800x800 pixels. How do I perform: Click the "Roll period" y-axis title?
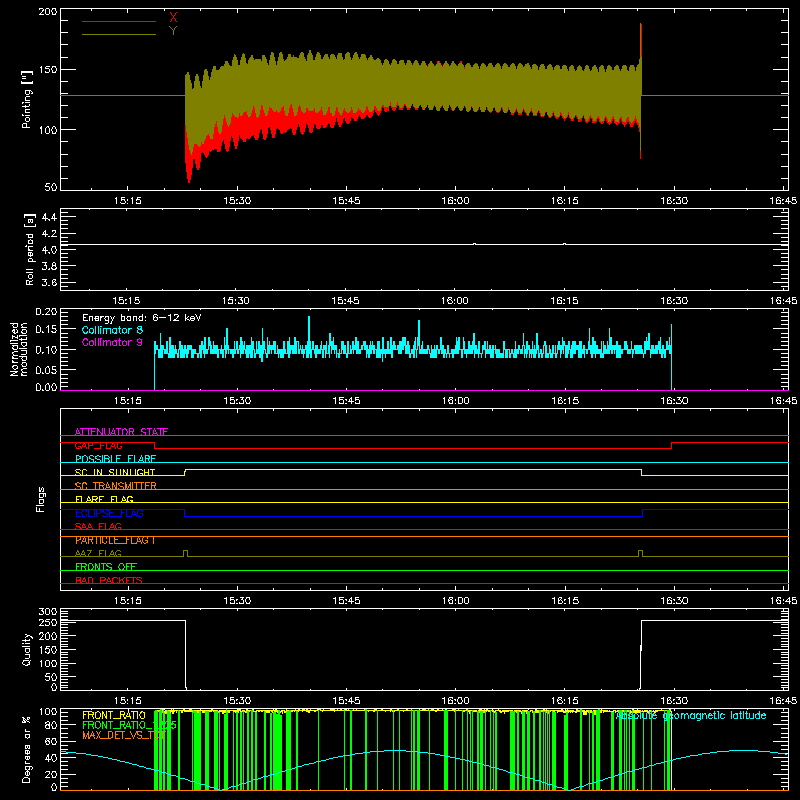(x=30, y=249)
